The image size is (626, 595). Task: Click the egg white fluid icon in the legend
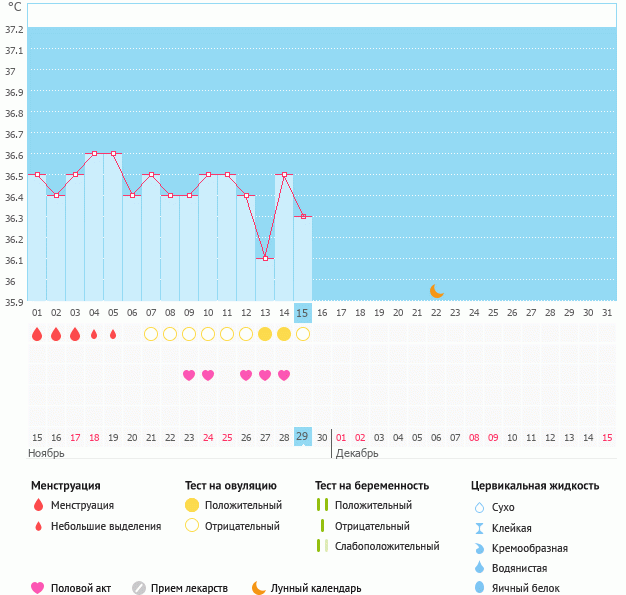[479, 588]
